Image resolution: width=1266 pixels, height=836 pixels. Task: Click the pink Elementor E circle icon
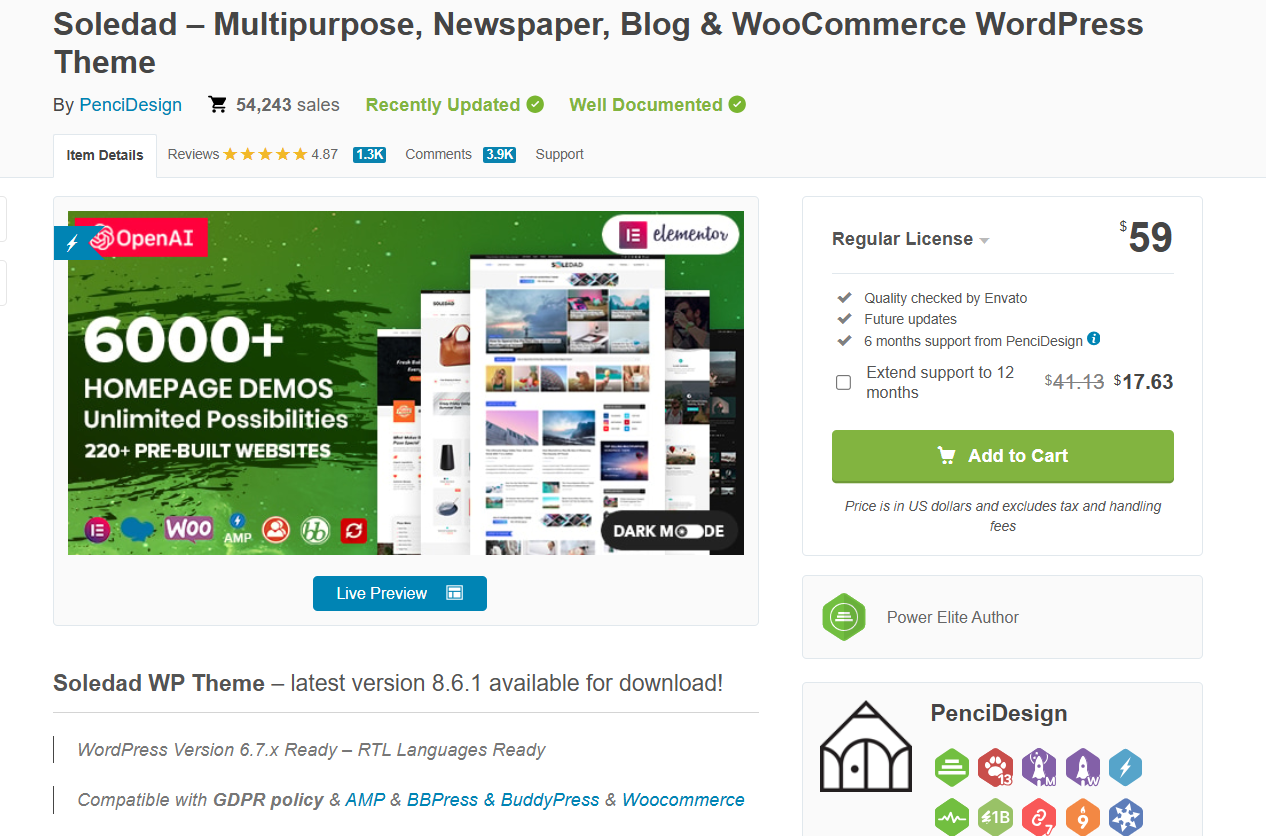(x=98, y=530)
